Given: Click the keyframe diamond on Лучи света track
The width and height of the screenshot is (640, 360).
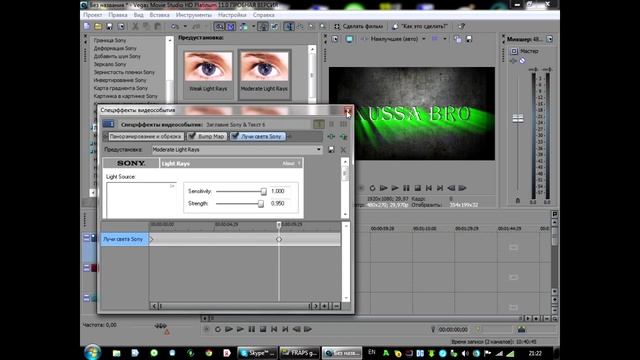Looking at the screenshot, I should pyautogui.click(x=279, y=239).
